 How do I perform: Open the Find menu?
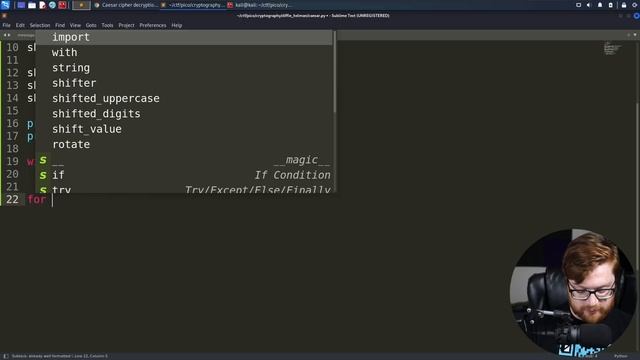click(x=60, y=25)
